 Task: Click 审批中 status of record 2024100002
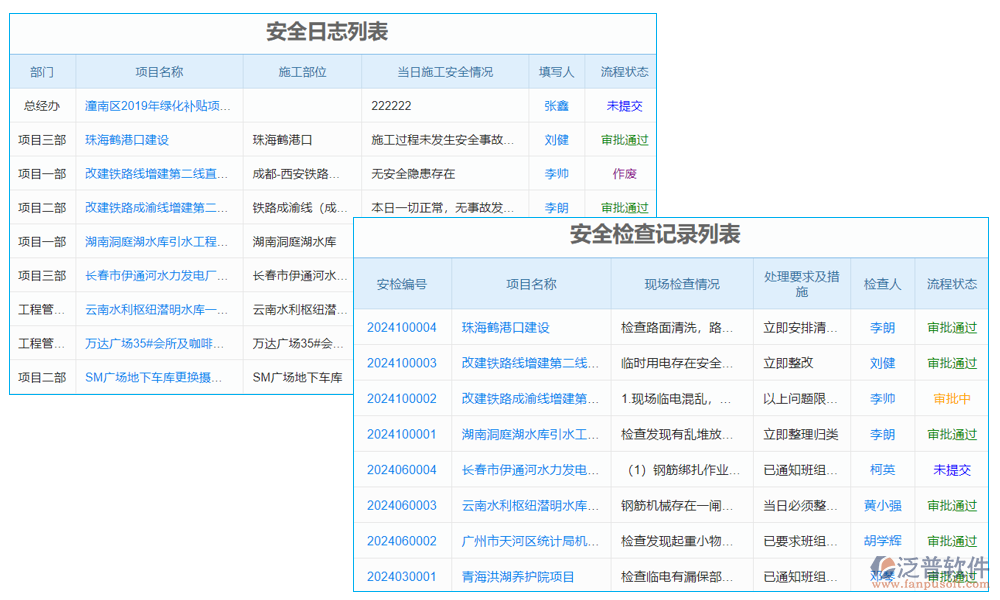pyautogui.click(x=951, y=398)
